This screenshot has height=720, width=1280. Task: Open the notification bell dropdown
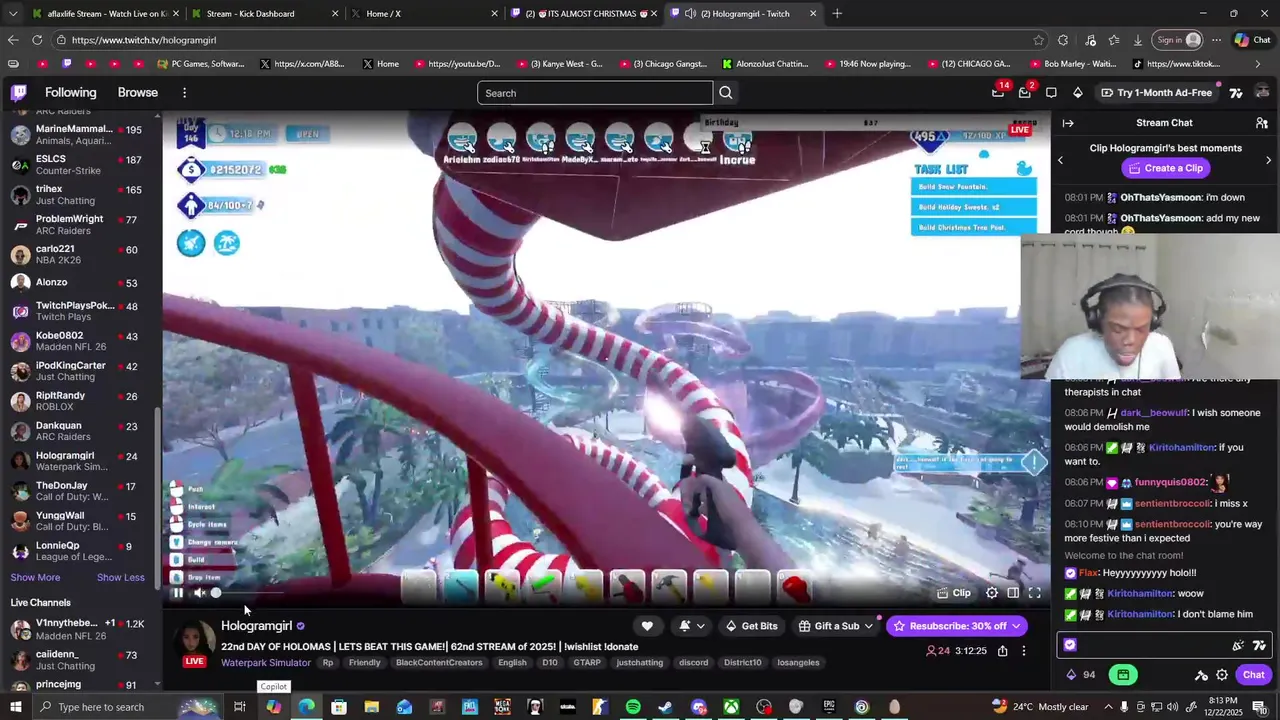(x=692, y=626)
